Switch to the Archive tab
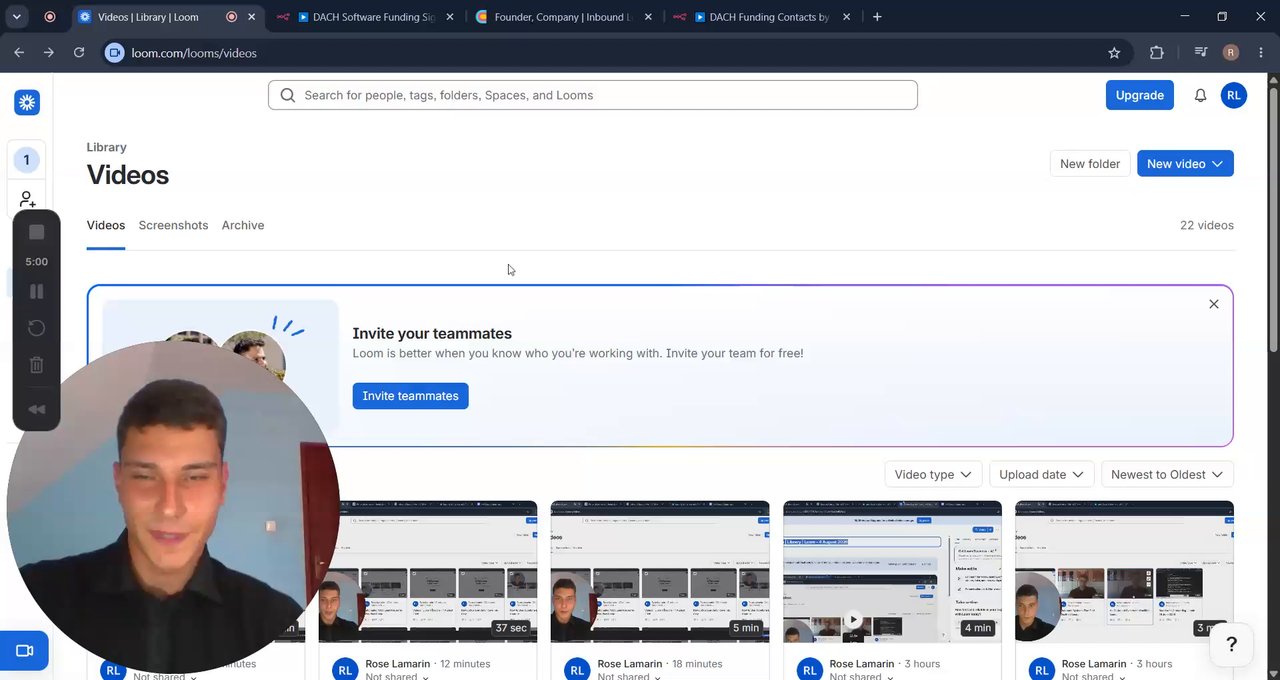This screenshot has width=1280, height=680. pos(243,225)
